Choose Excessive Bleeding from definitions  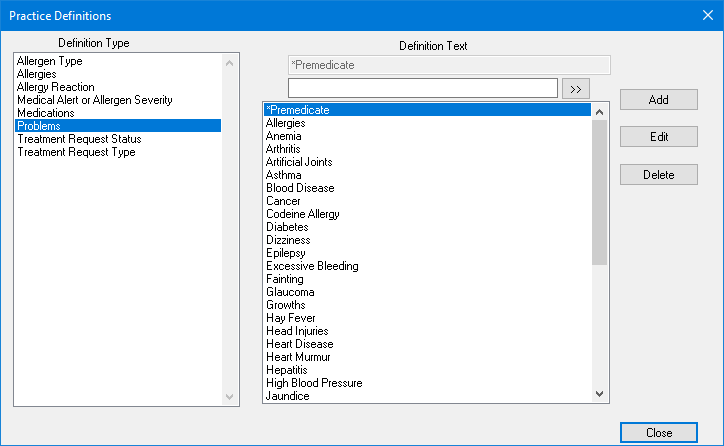pyautogui.click(x=312, y=266)
